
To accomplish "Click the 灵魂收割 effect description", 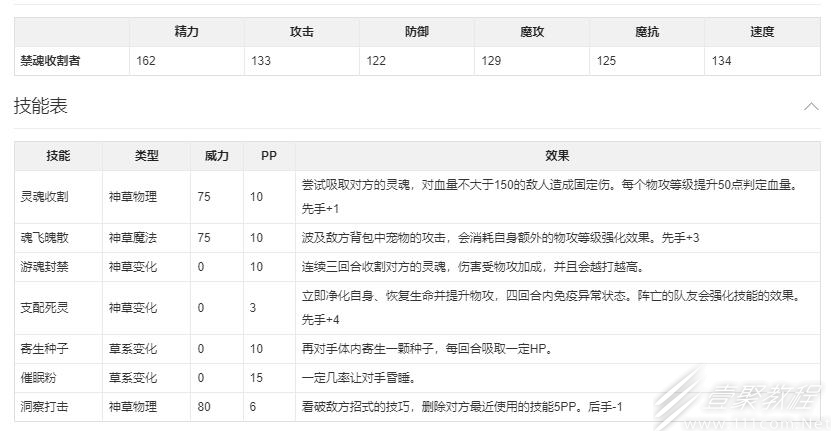I will 551,197.
